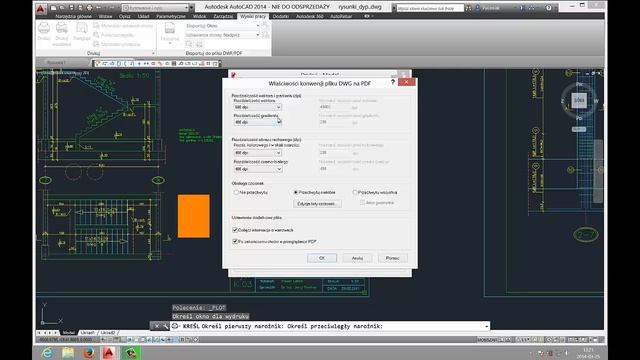The width and height of the screenshot is (640, 360).
Task: Click the Eksportuj export icon in ribbon
Action: tap(169, 28)
